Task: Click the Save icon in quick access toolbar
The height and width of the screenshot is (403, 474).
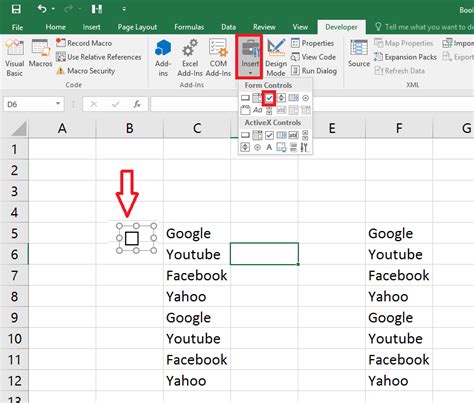Action: [16, 9]
